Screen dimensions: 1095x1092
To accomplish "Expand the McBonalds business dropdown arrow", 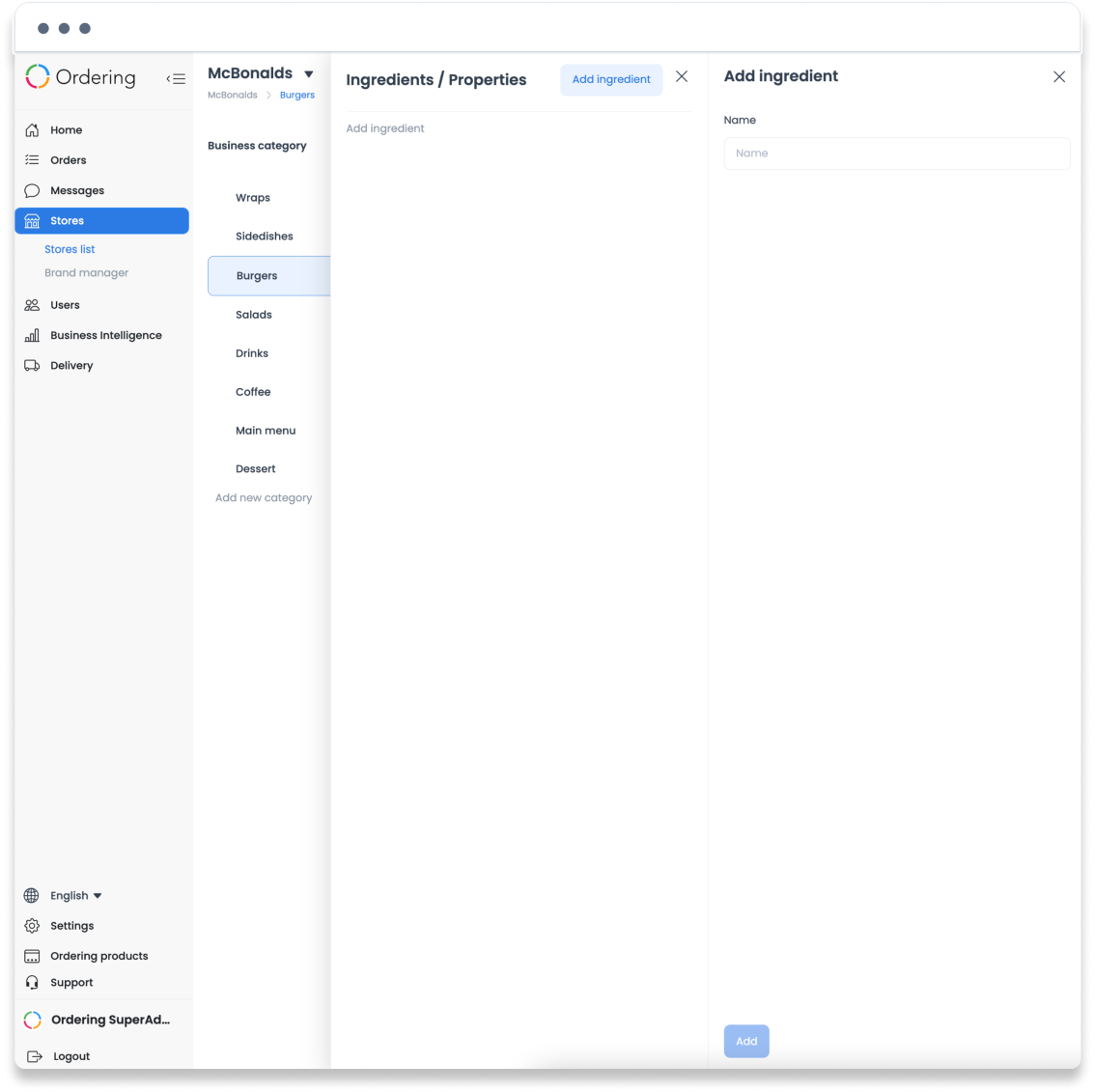I will tap(309, 74).
